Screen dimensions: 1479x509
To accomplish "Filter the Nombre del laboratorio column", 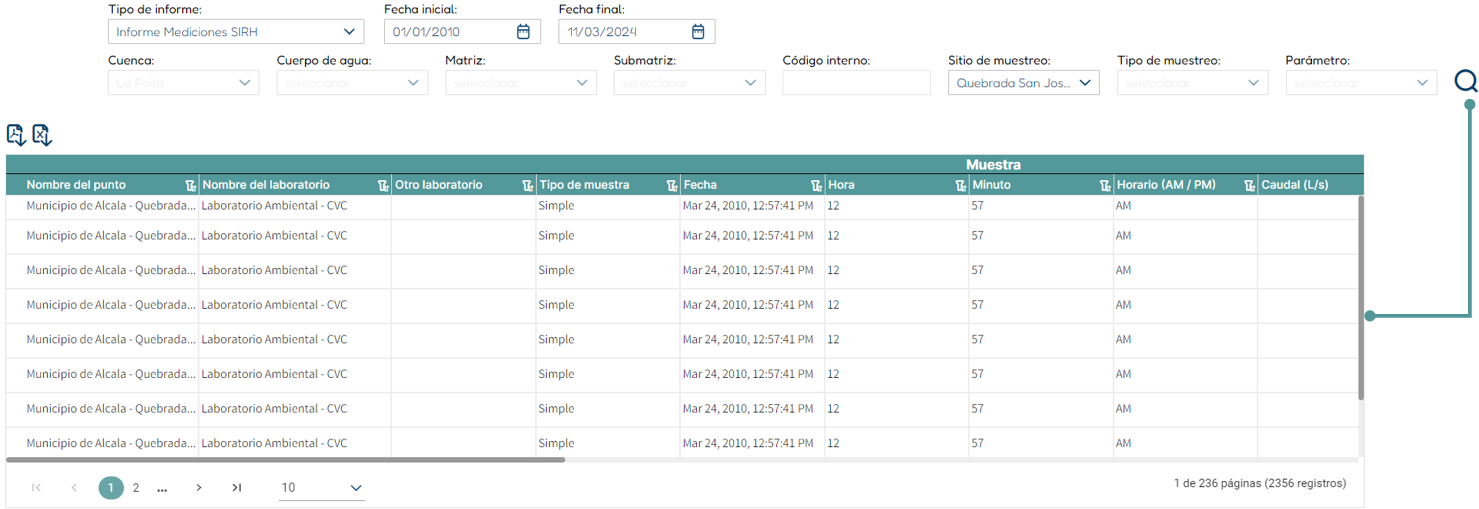I will click(383, 185).
